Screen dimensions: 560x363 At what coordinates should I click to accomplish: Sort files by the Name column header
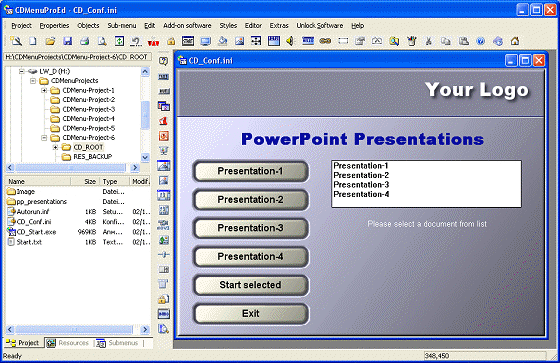coord(38,182)
